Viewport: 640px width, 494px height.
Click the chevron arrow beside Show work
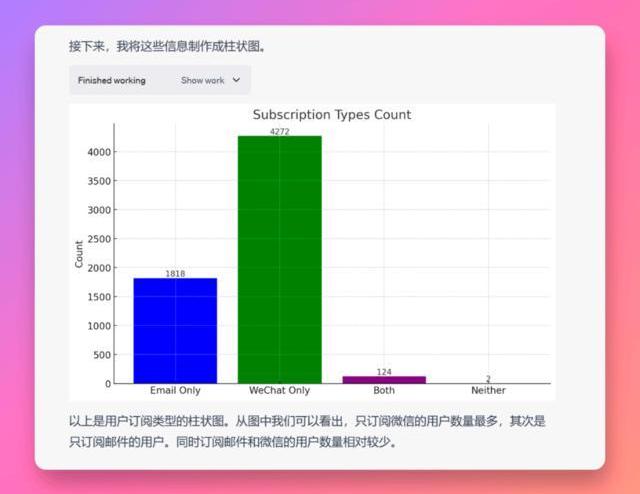pyautogui.click(x=237, y=80)
